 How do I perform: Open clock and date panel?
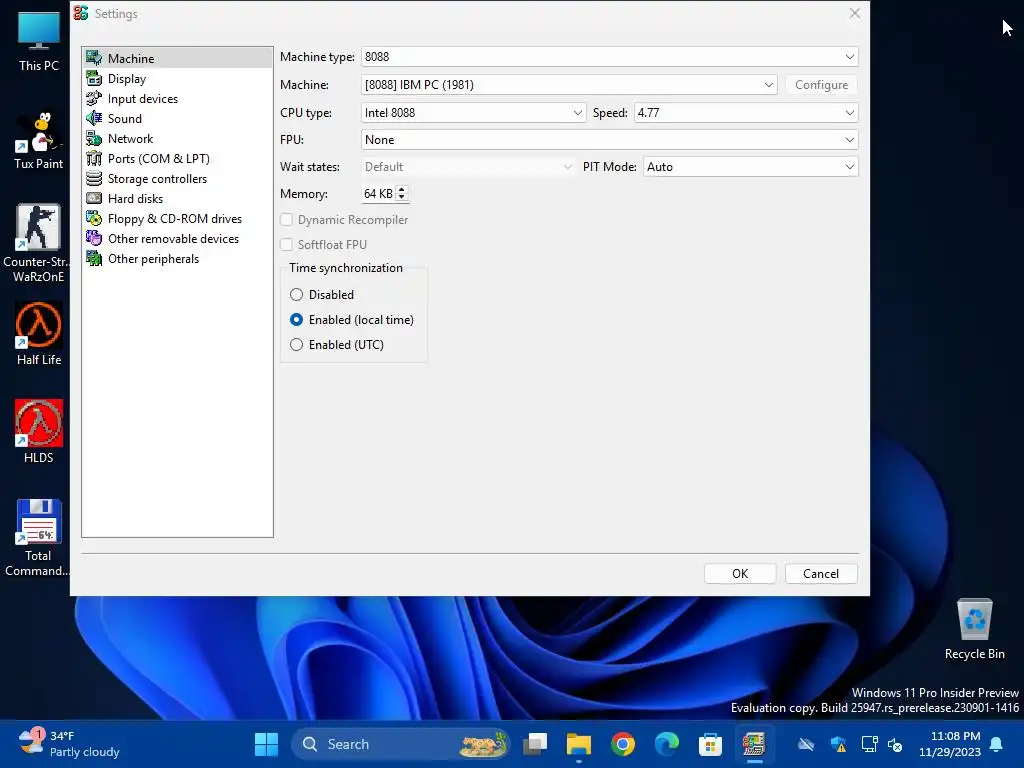[x=950, y=744]
